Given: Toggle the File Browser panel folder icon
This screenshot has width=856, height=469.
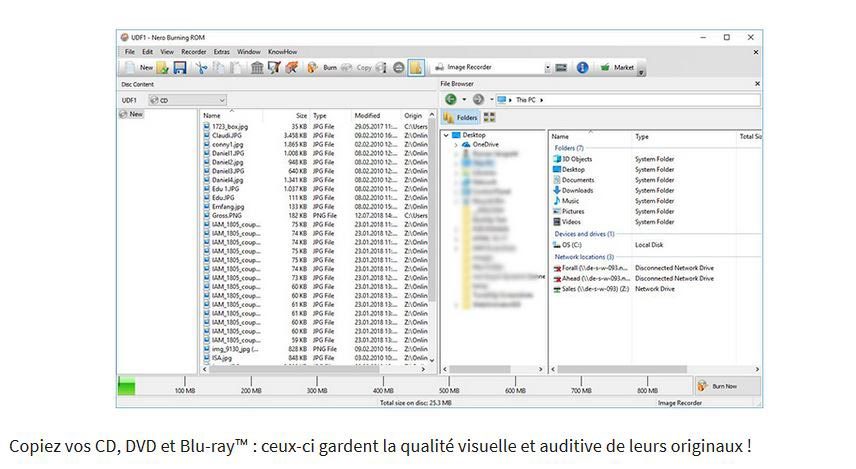Looking at the screenshot, I should click(416, 68).
